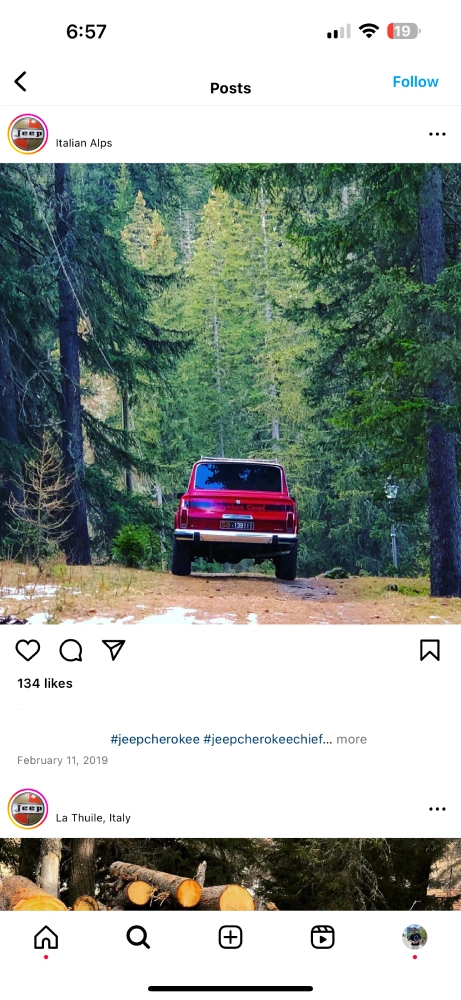Open Italian Alps location

click(x=84, y=143)
